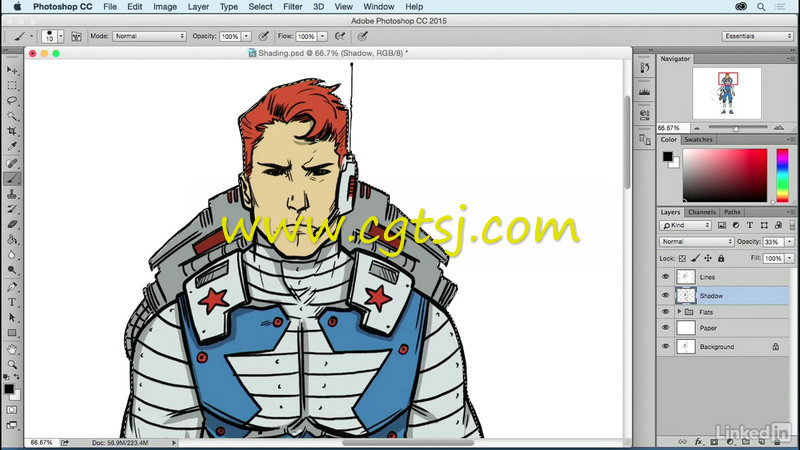
Task: Select the Paint Bucket tool
Action: pyautogui.click(x=12, y=240)
